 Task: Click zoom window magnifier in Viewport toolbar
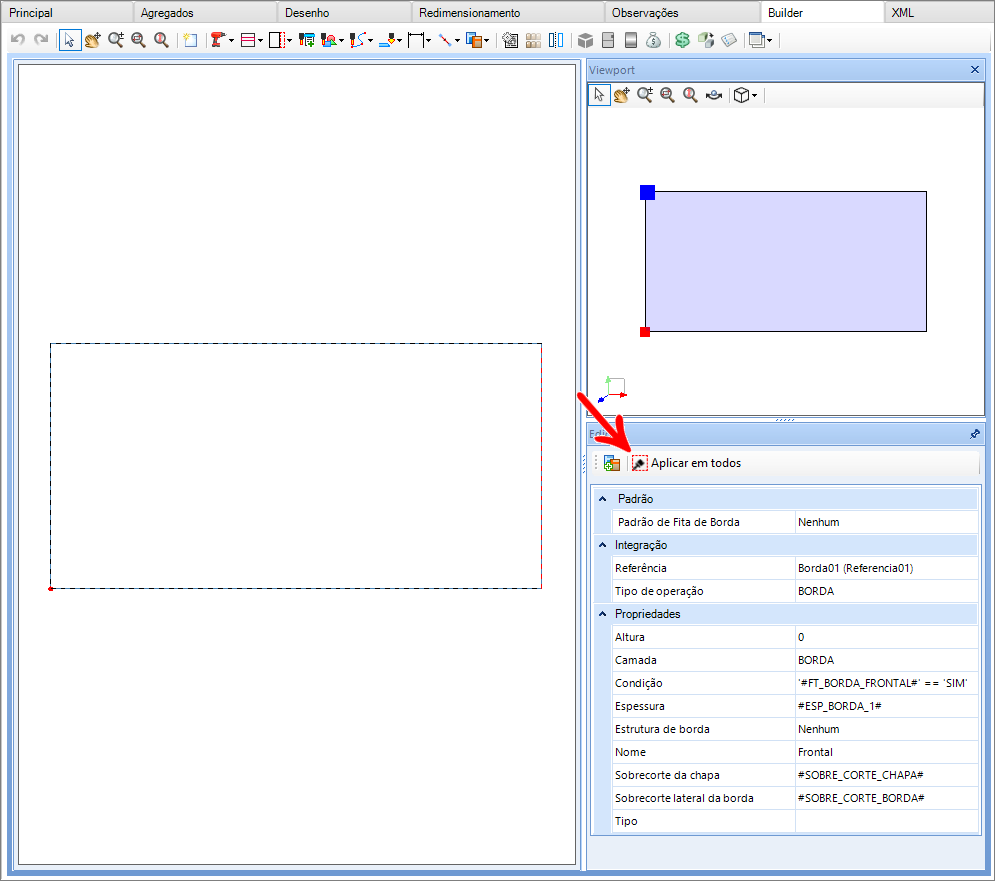[x=668, y=95]
